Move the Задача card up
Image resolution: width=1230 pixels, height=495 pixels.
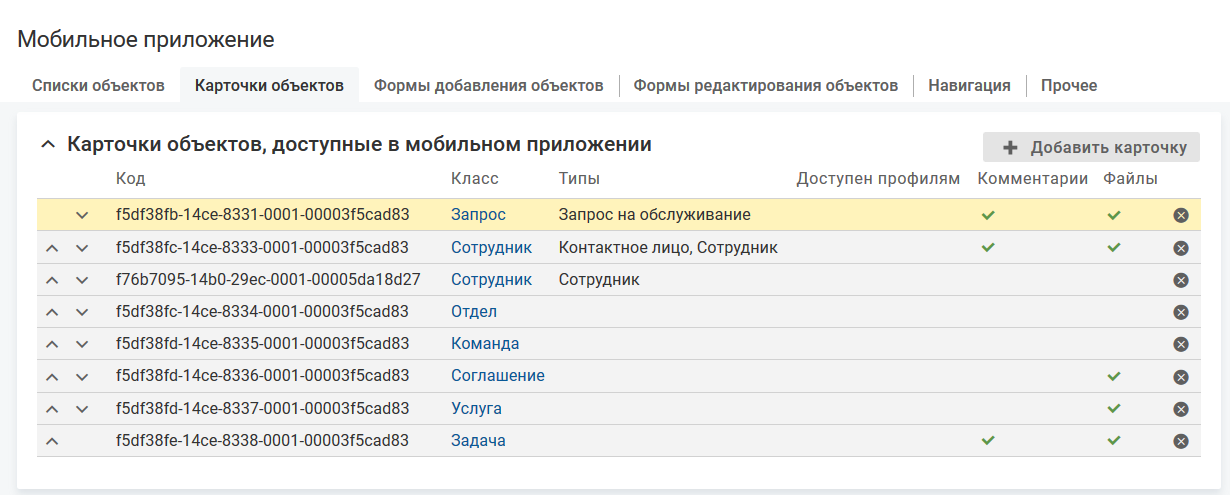pos(51,441)
